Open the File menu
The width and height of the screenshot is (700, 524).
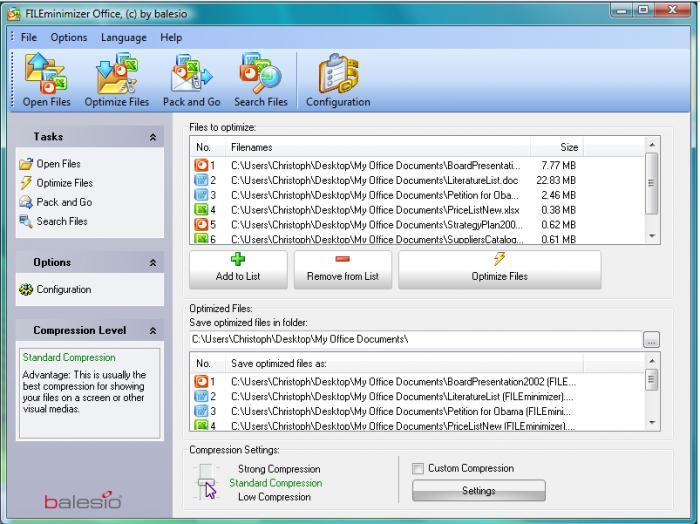pyautogui.click(x=29, y=37)
